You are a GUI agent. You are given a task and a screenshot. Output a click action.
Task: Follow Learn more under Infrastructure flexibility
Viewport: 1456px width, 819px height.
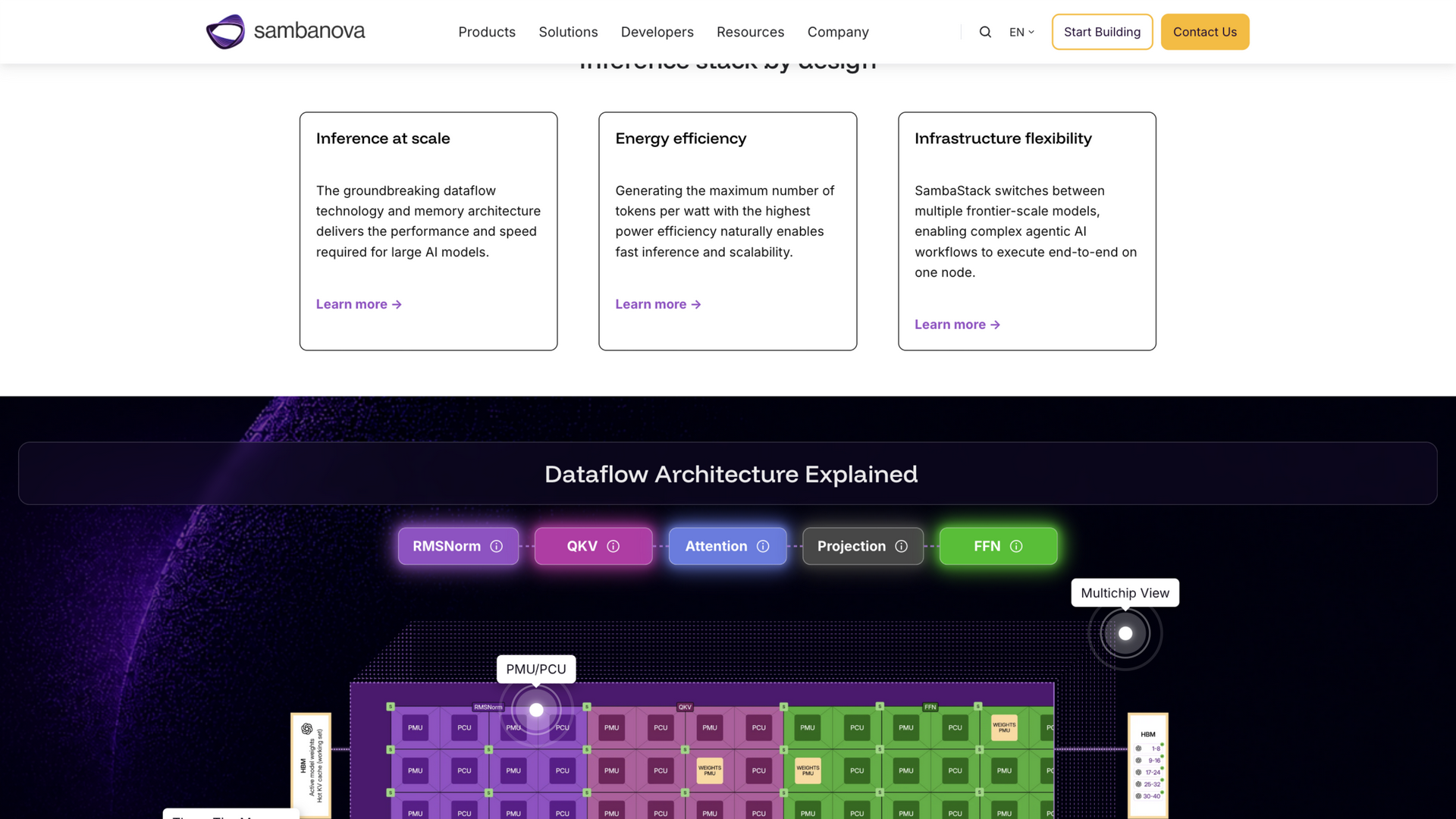coord(957,325)
